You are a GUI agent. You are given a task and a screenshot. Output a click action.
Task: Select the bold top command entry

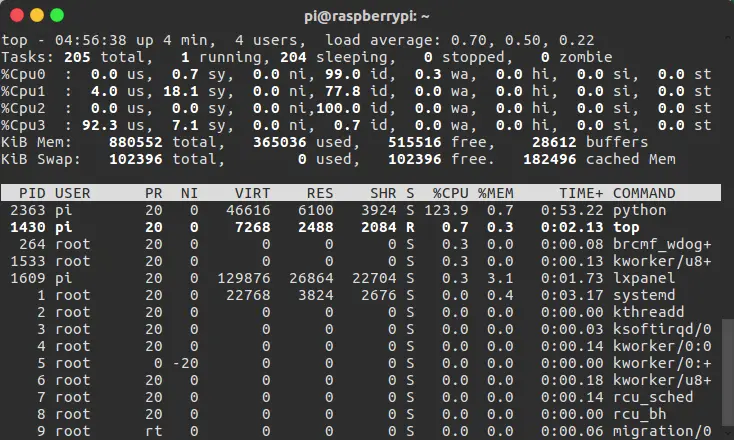626,227
